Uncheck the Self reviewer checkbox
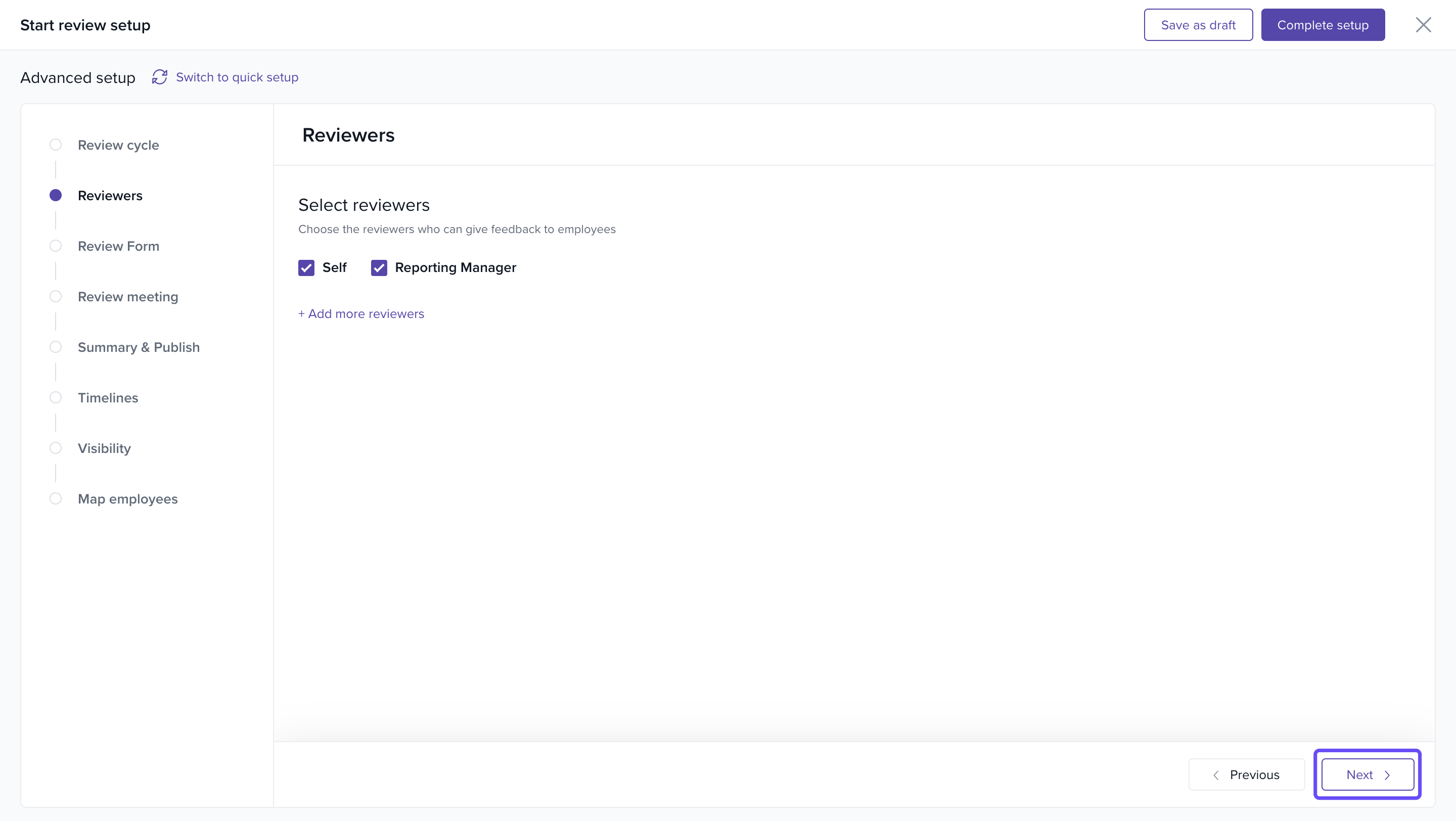Screen dimensions: 1456x821 click(x=306, y=267)
